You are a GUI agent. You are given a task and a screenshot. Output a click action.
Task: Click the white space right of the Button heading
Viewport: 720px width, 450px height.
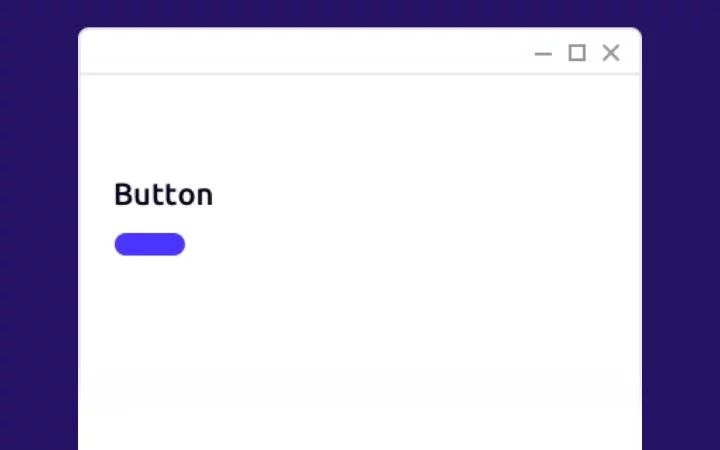400,194
